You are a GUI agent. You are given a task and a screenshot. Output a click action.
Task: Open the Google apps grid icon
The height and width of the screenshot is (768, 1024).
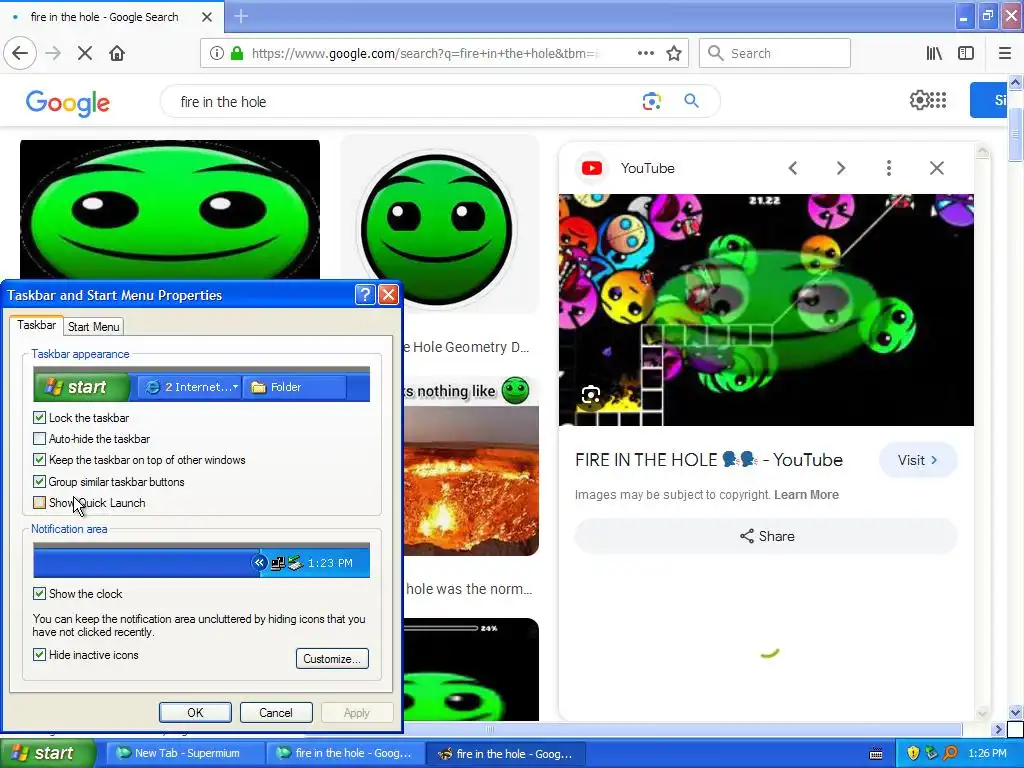pos(938,100)
